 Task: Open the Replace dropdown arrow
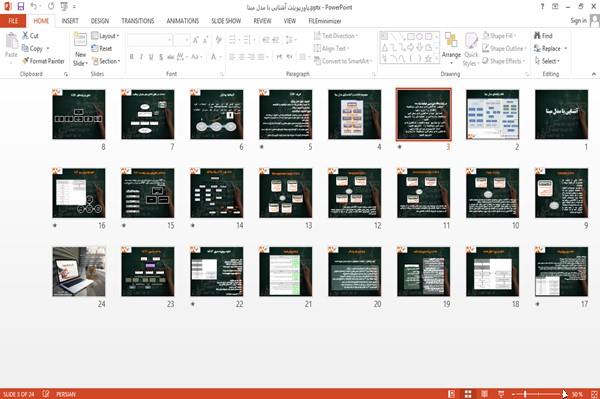click(x=566, y=49)
